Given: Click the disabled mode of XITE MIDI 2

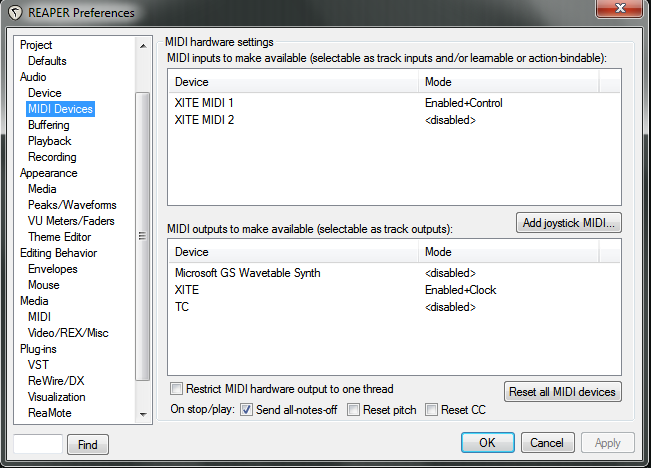Looking at the screenshot, I should (x=450, y=120).
